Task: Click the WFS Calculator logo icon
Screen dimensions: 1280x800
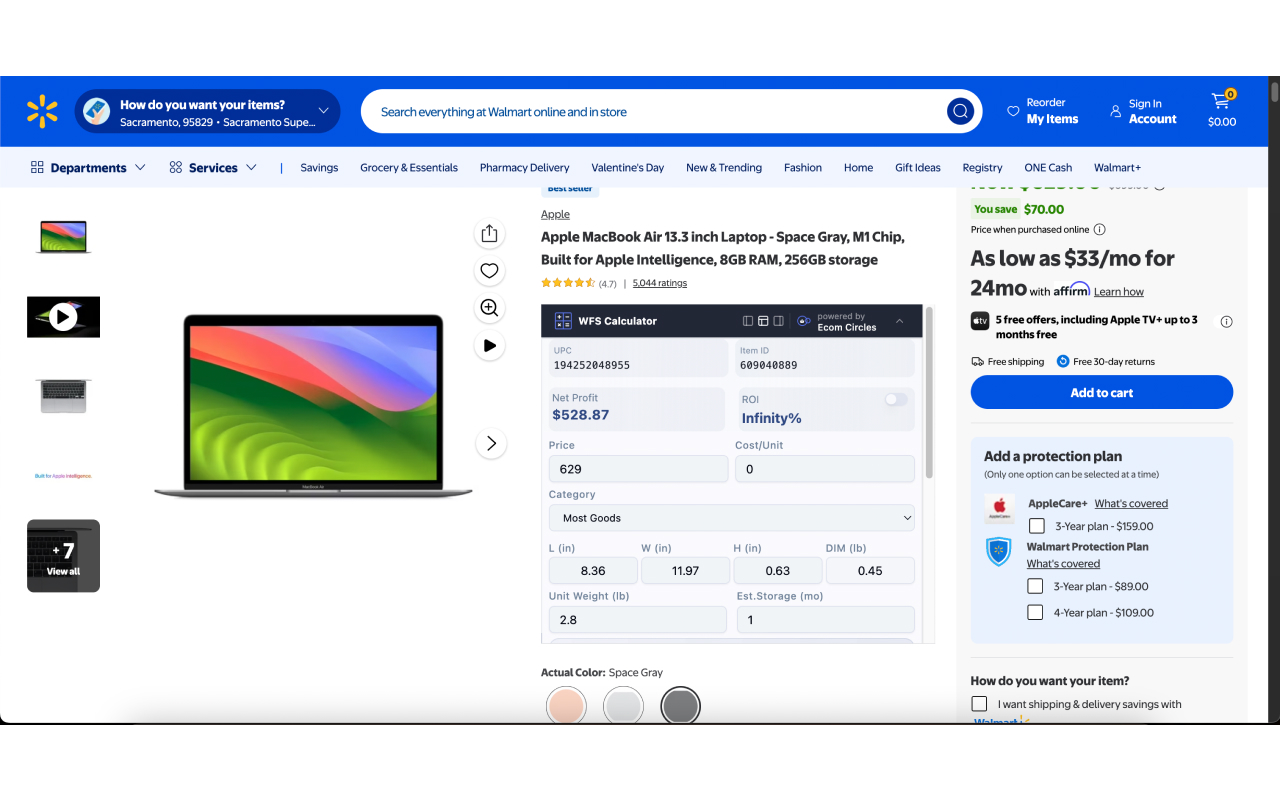Action: [564, 320]
